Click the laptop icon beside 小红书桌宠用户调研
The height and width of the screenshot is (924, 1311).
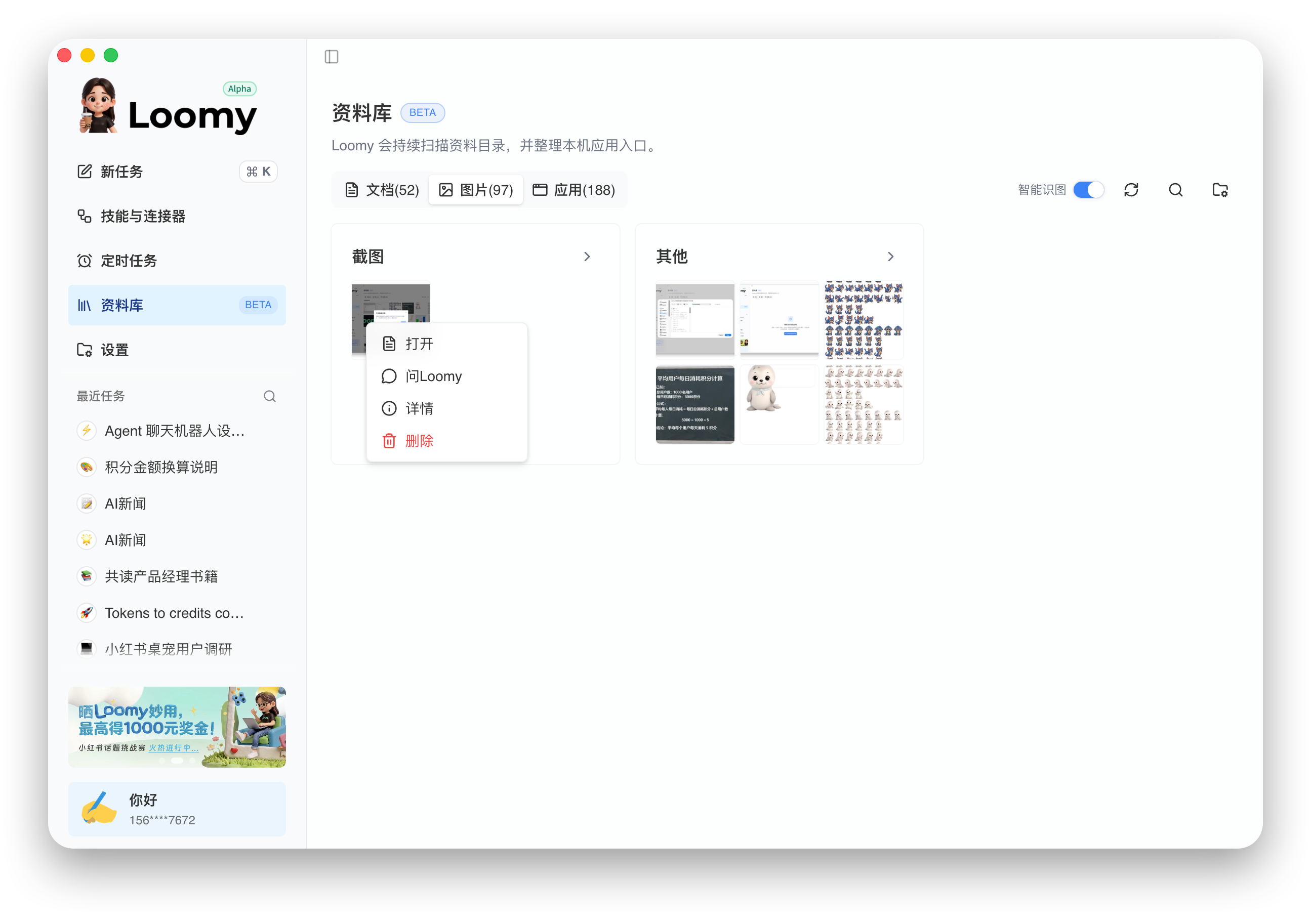86,649
